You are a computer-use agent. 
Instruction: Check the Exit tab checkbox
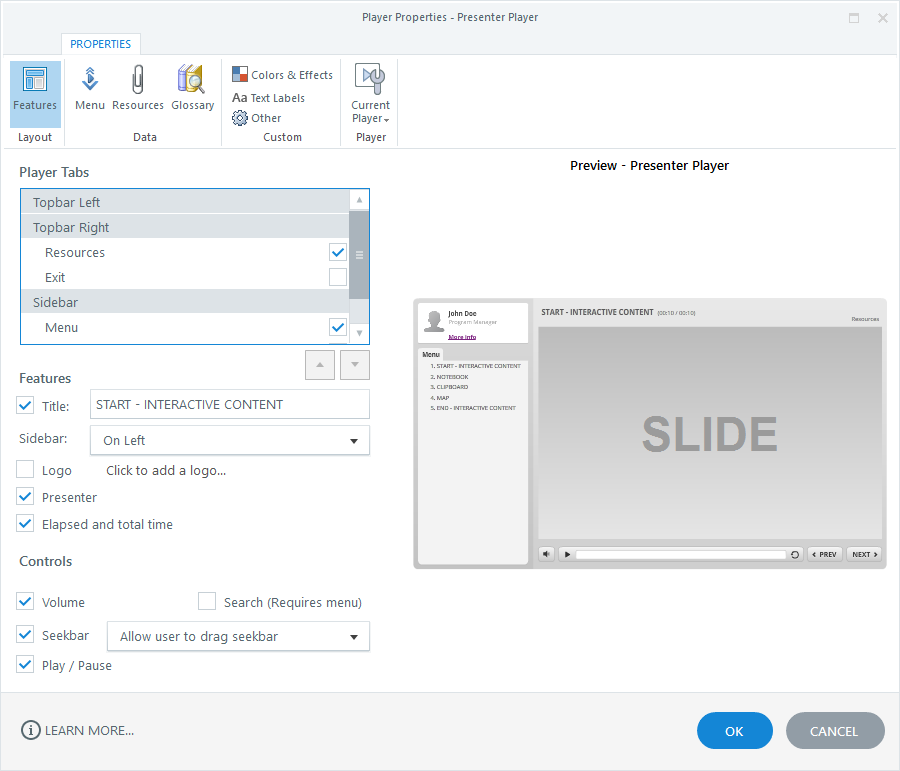point(338,277)
